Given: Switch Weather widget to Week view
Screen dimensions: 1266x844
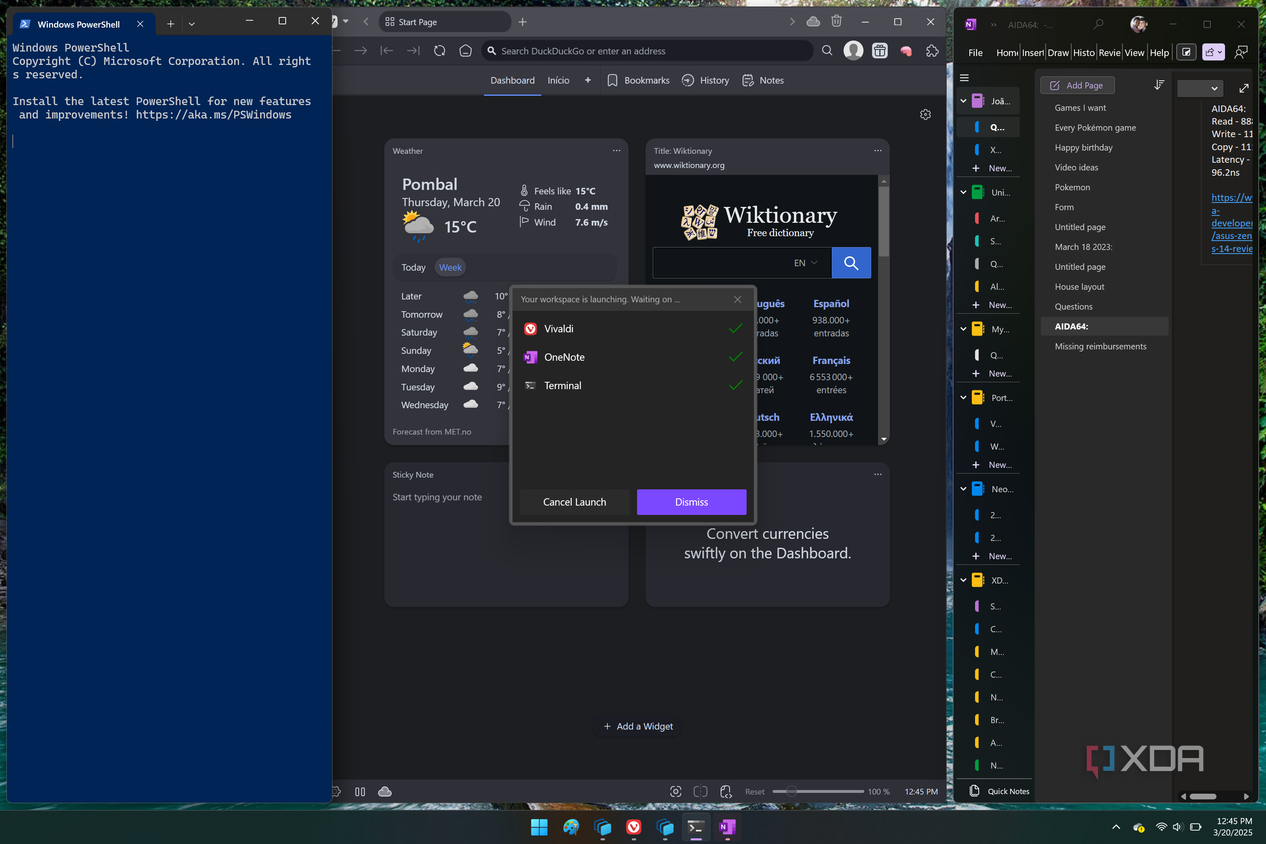Looking at the screenshot, I should 451,267.
